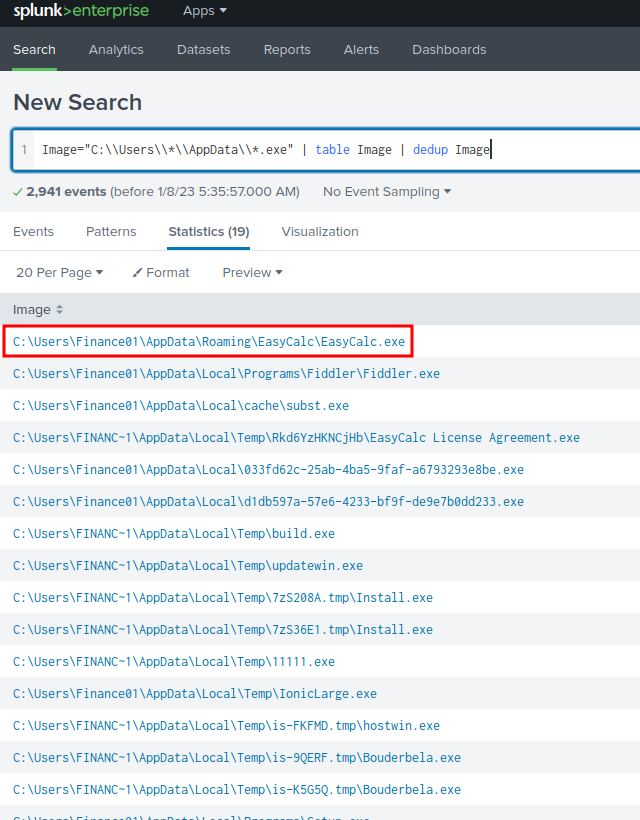The image size is (640, 820).
Task: Open the Apps dropdown menu
Action: (204, 11)
